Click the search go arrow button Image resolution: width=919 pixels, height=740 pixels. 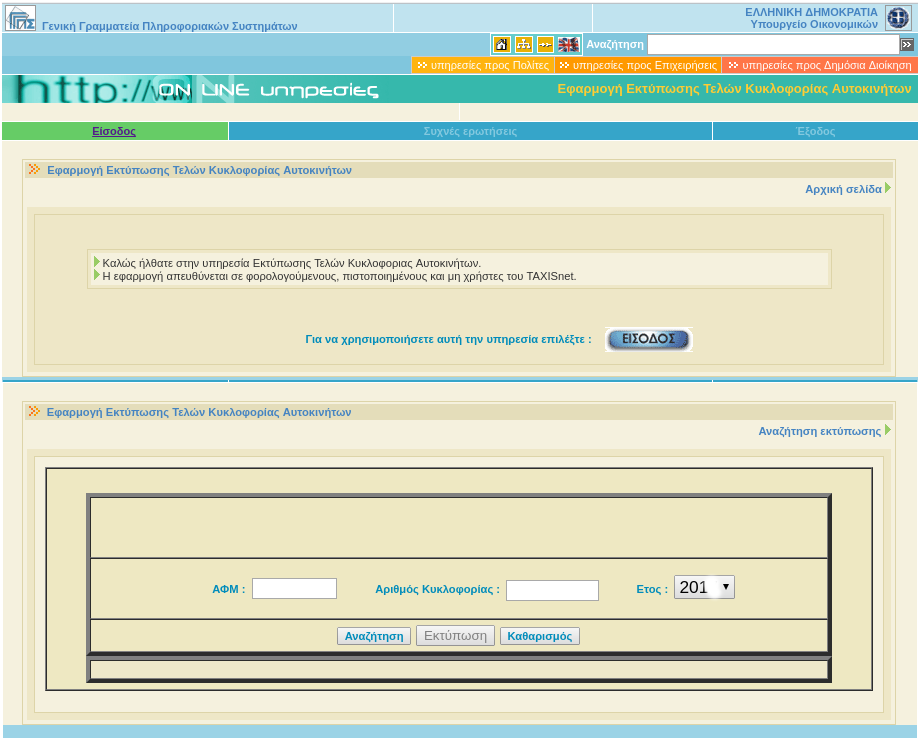pos(907,45)
